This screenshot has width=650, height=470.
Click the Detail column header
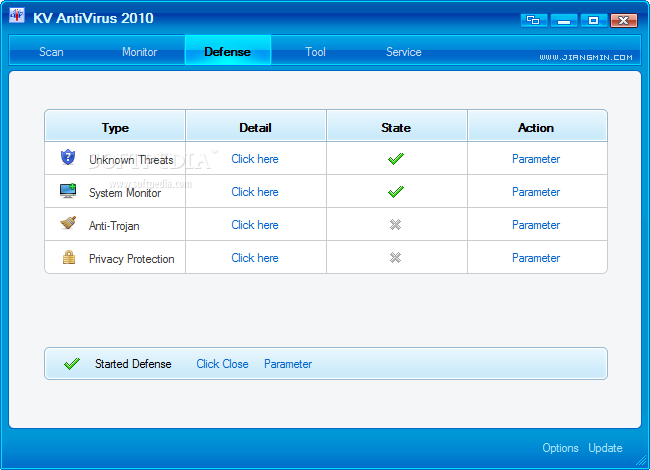pos(255,127)
